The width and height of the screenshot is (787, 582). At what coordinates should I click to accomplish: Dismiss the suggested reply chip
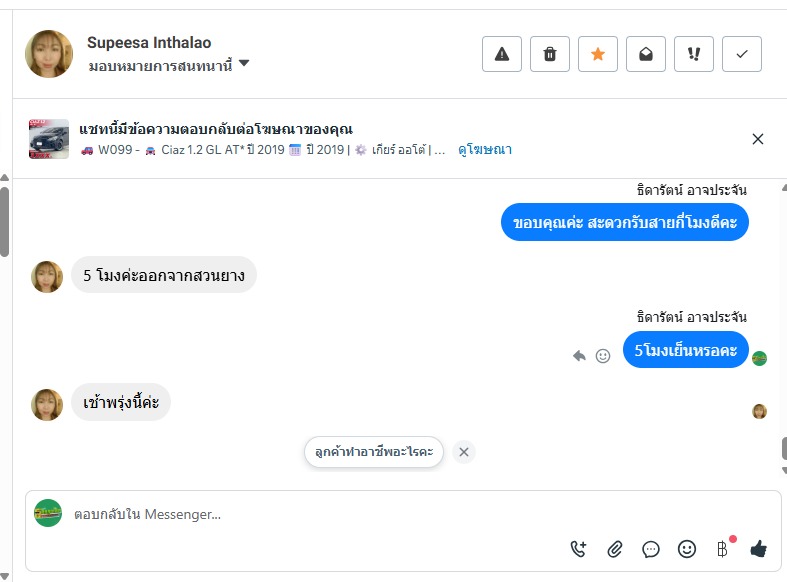[463, 452]
